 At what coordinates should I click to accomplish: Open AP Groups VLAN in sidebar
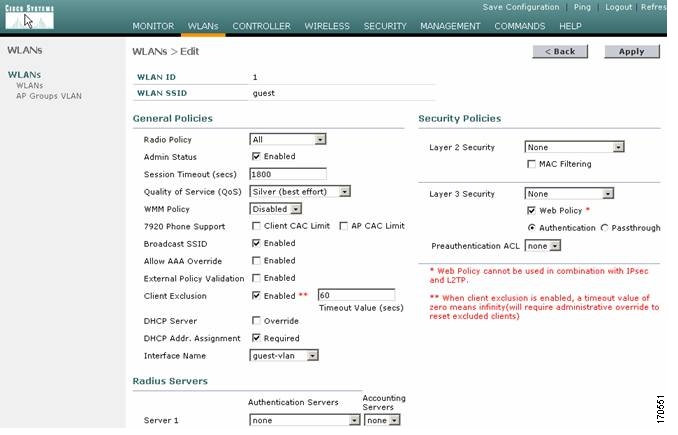(x=48, y=96)
